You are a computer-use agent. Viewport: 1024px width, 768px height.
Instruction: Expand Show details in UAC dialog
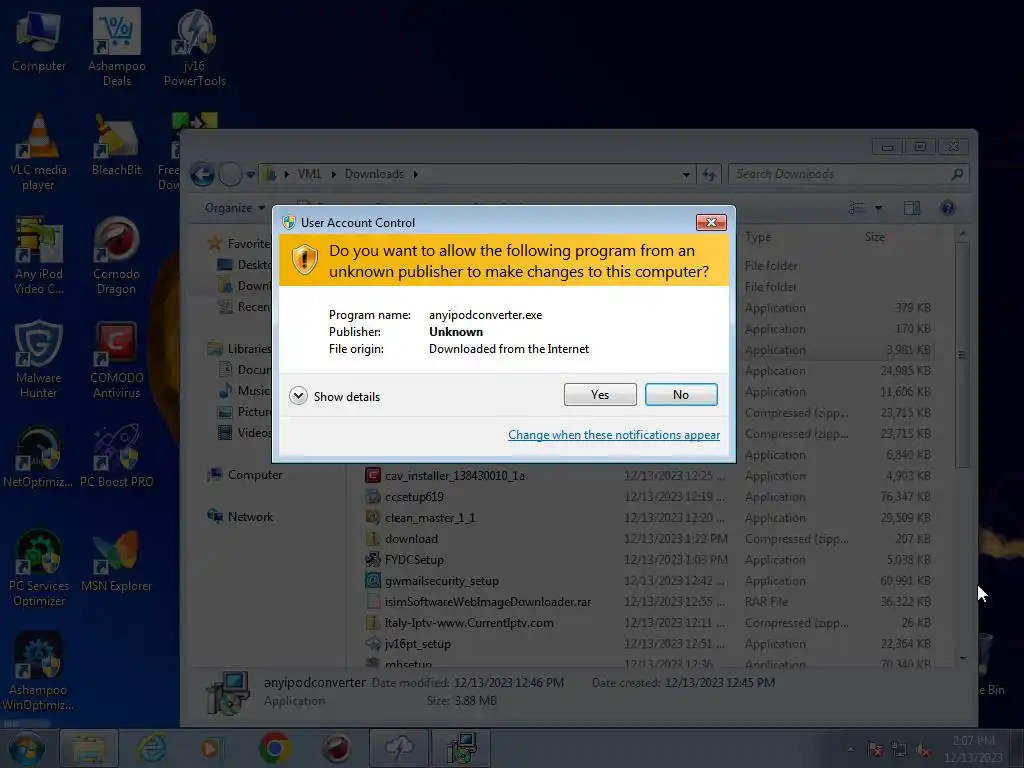(x=334, y=396)
